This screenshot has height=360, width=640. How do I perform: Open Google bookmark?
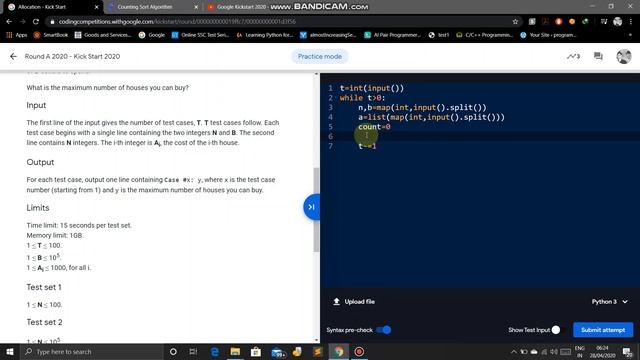152,35
